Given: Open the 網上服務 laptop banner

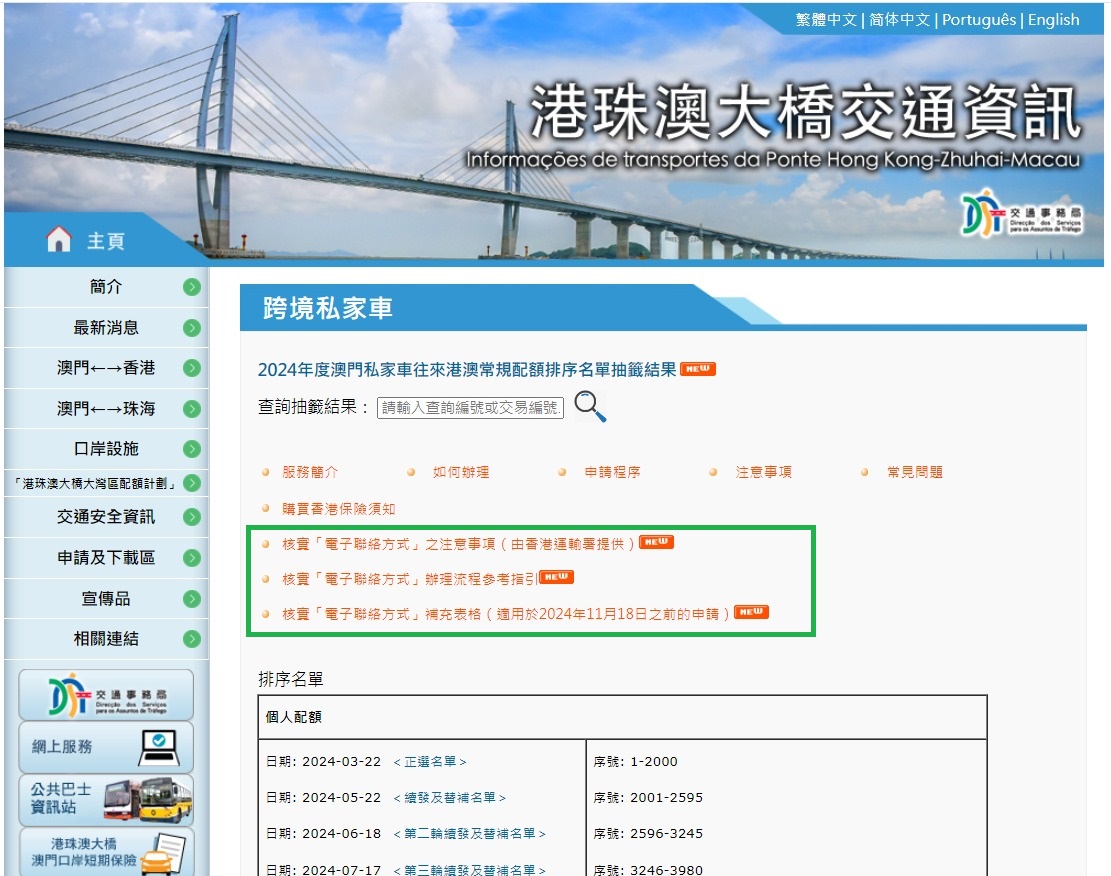Looking at the screenshot, I should [x=106, y=747].
